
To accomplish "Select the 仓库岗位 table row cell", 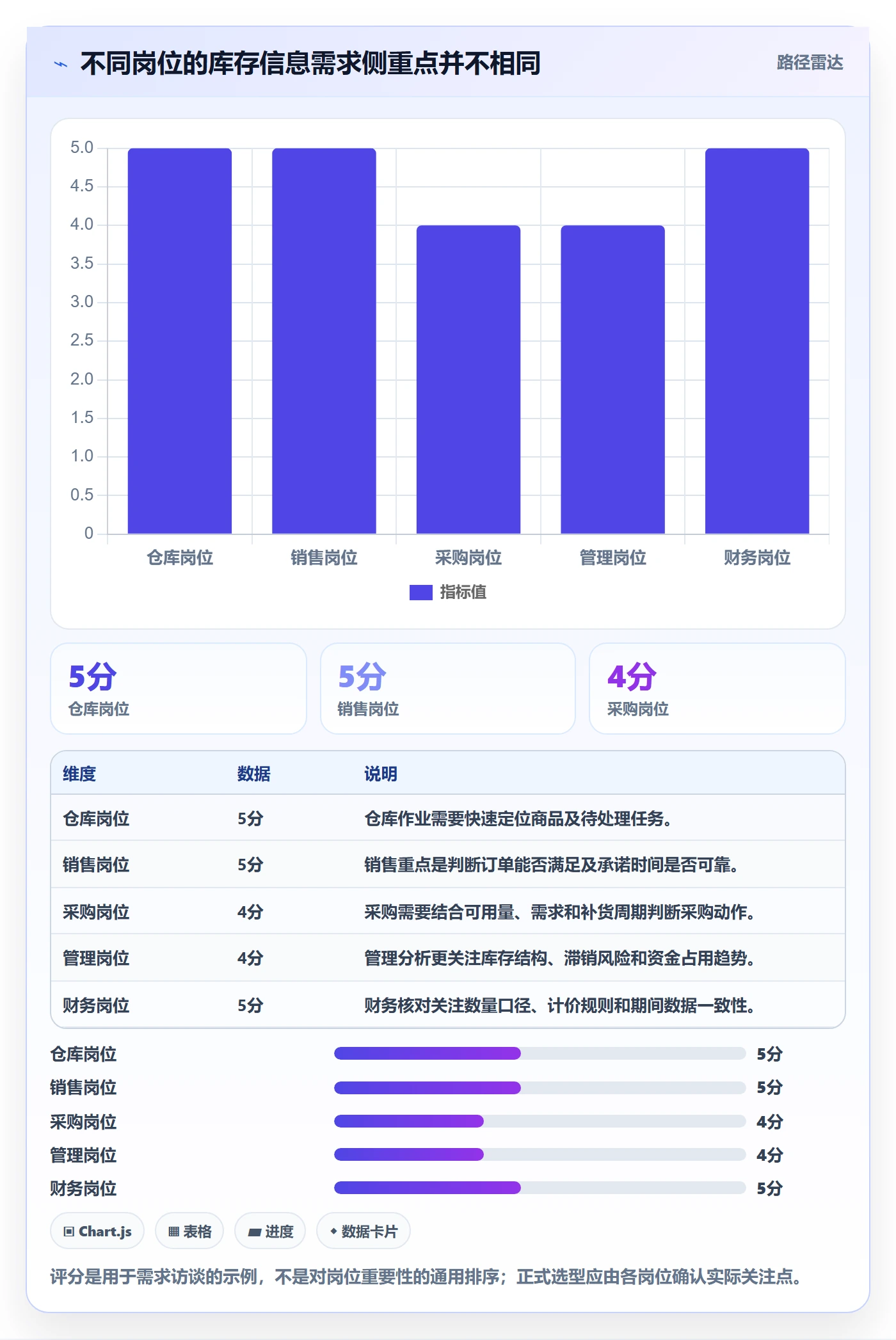I will click(96, 819).
